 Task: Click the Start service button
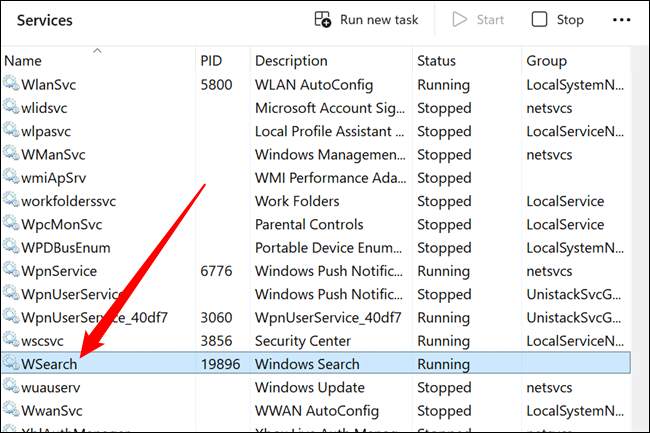pos(478,19)
